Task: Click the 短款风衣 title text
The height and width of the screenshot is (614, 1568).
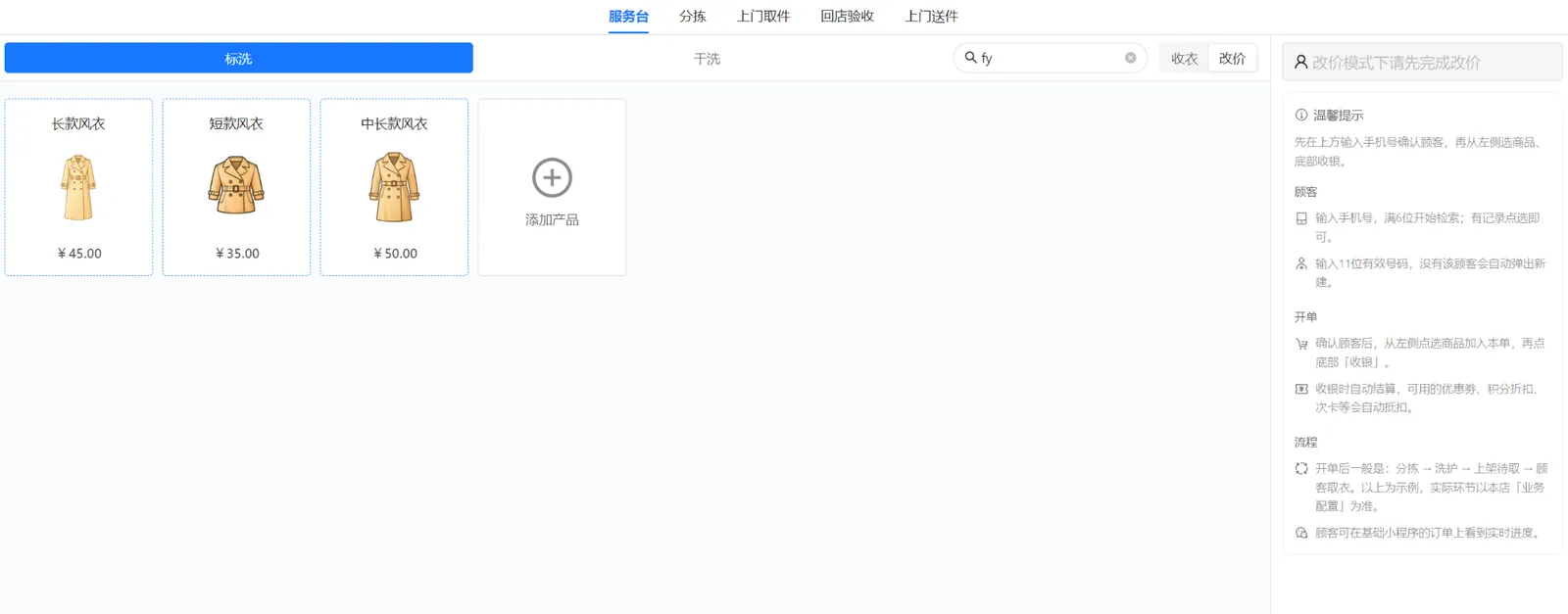Action: 236,124
